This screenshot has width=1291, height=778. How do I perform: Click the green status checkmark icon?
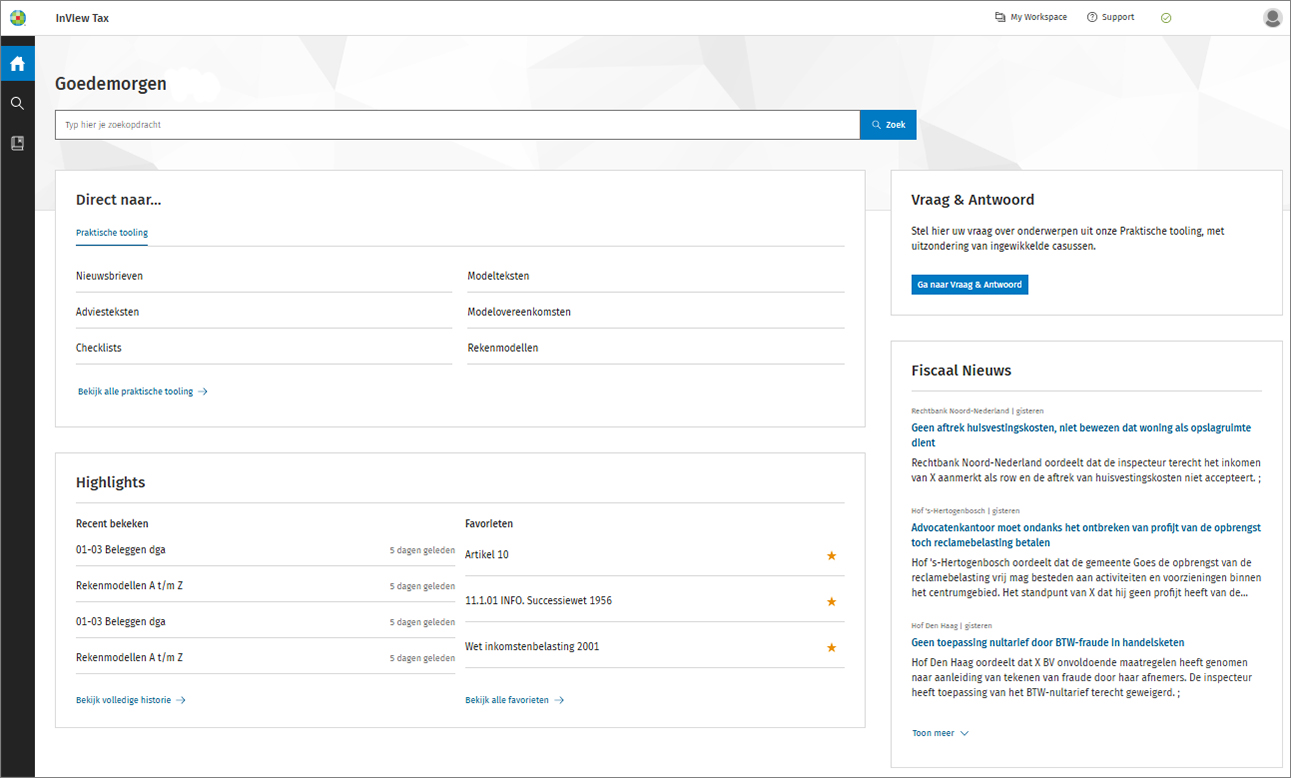coord(1165,18)
